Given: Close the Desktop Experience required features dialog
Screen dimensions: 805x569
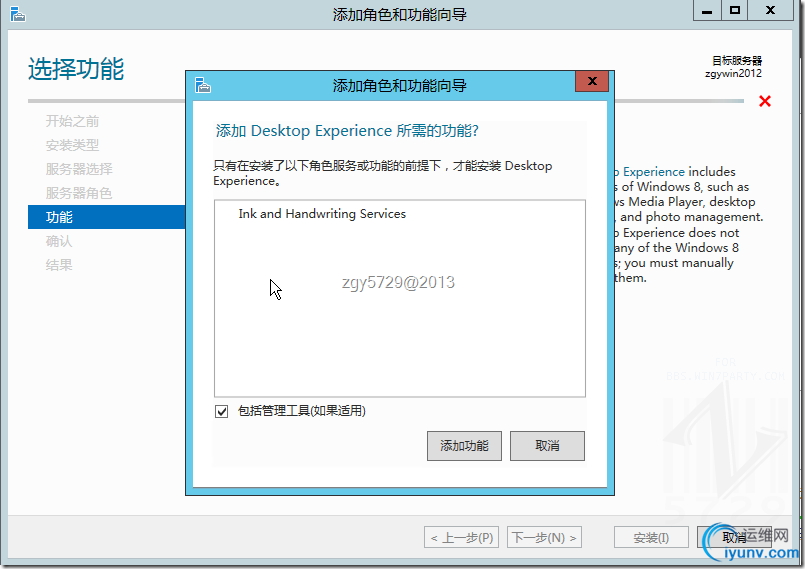Looking at the screenshot, I should tap(592, 81).
